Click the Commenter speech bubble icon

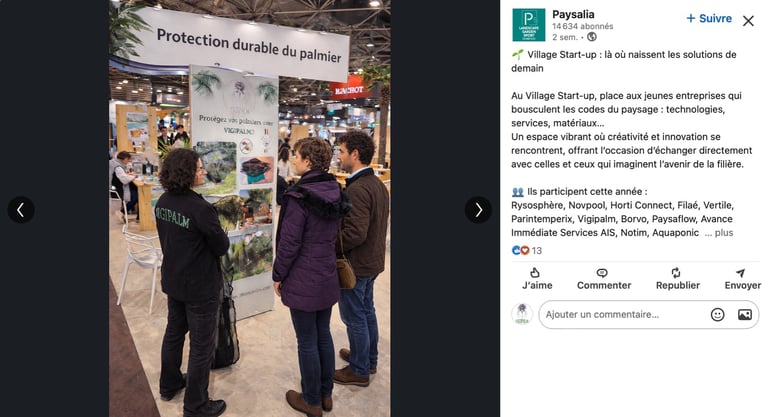tap(602, 272)
